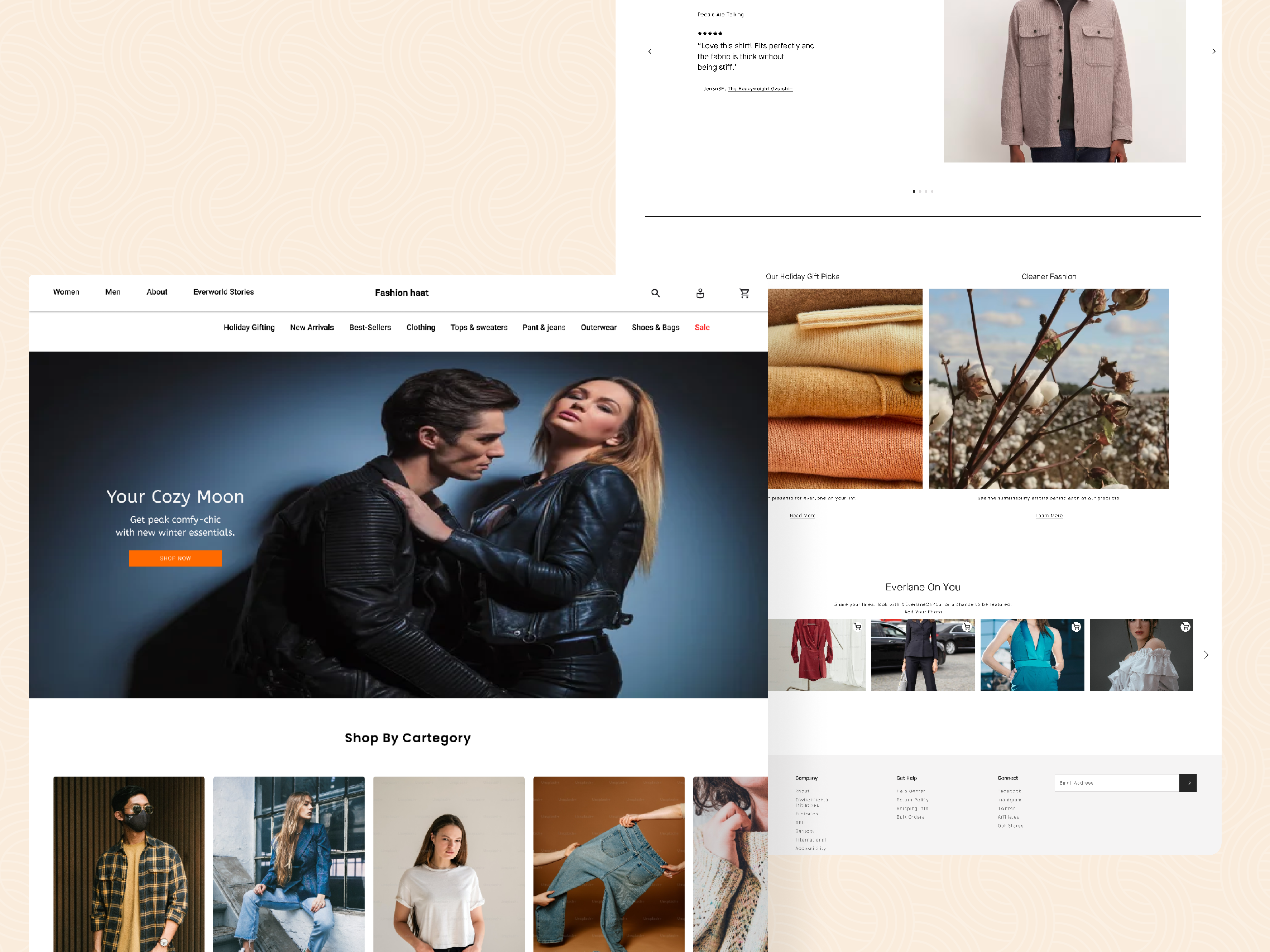
Task: Click the orange SHOP NOW button
Action: click(175, 558)
